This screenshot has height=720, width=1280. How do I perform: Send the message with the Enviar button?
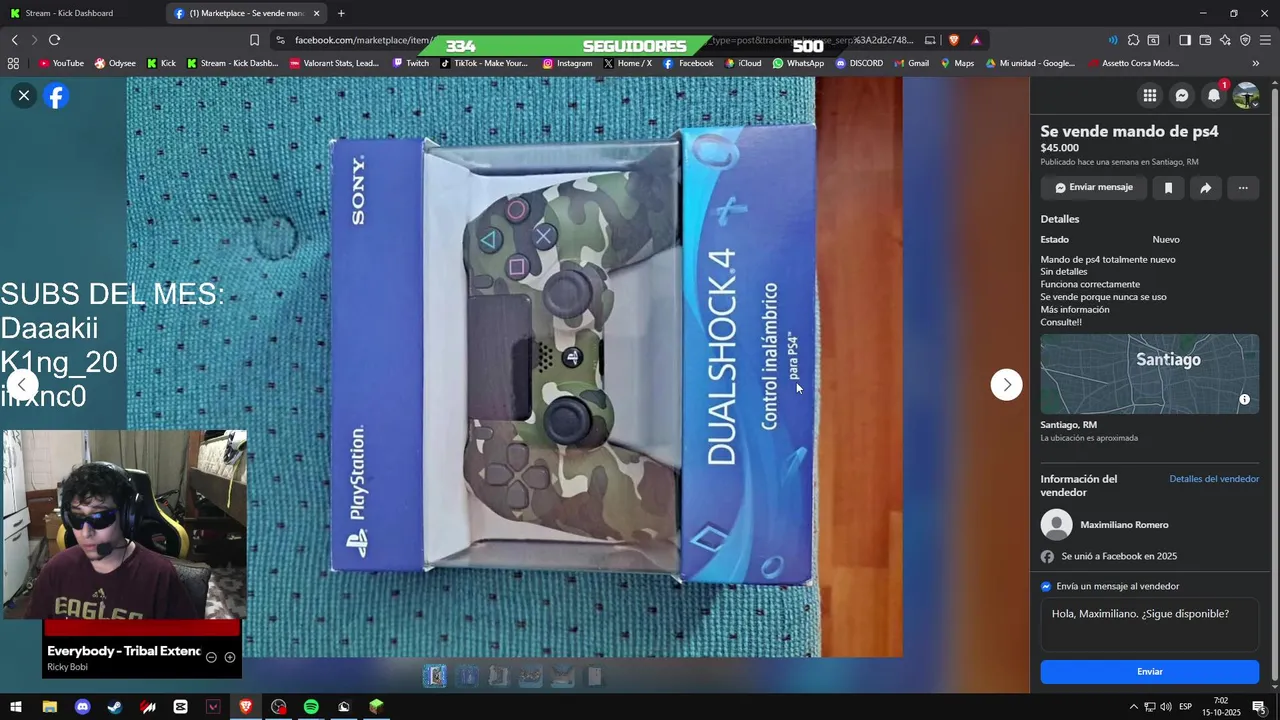click(1149, 672)
